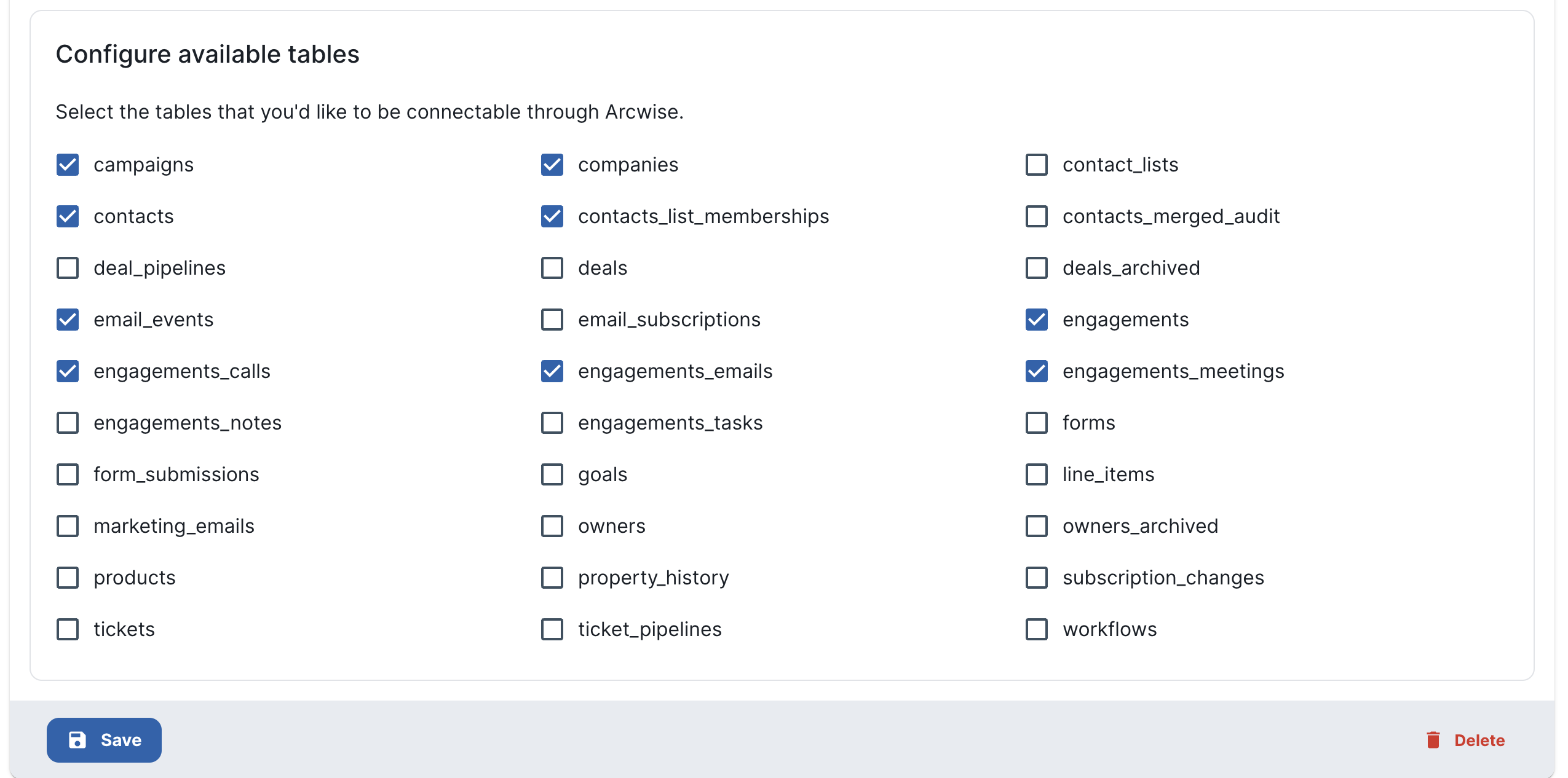Enable email_subscriptions table checkbox
Screen dimensions: 1568x778
[x=552, y=320]
